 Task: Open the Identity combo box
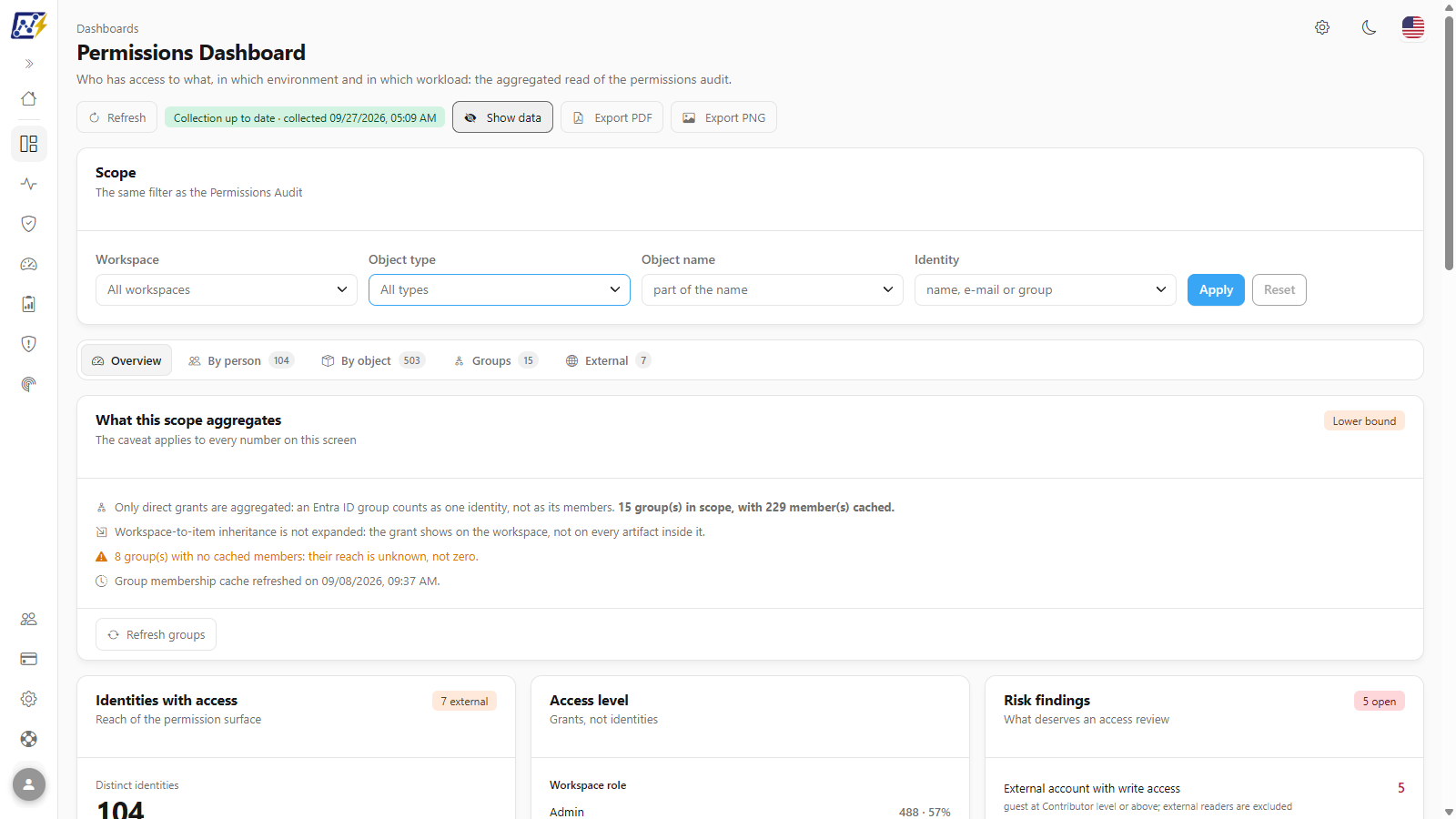1046,289
